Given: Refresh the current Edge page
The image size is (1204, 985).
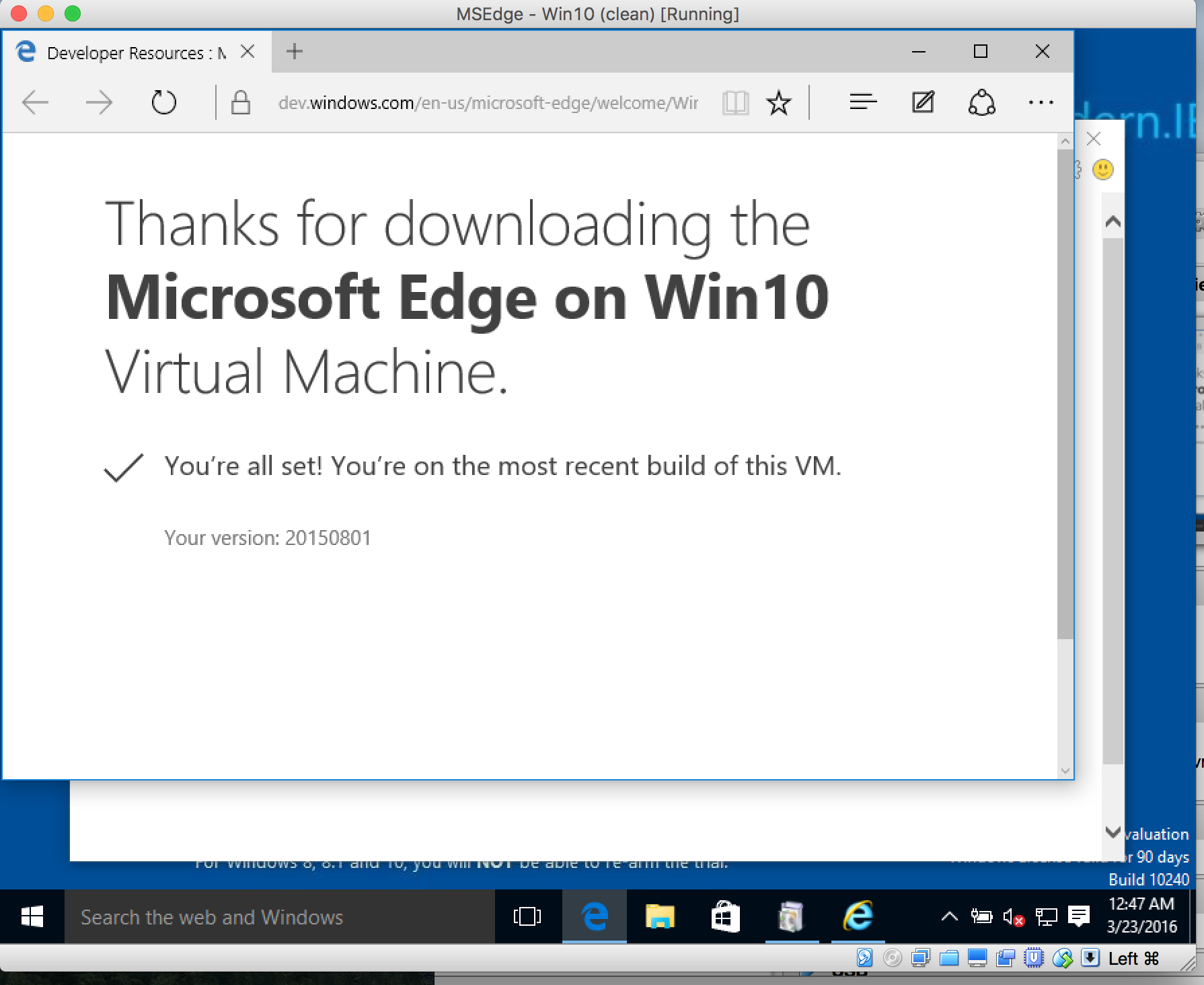Looking at the screenshot, I should tap(163, 103).
